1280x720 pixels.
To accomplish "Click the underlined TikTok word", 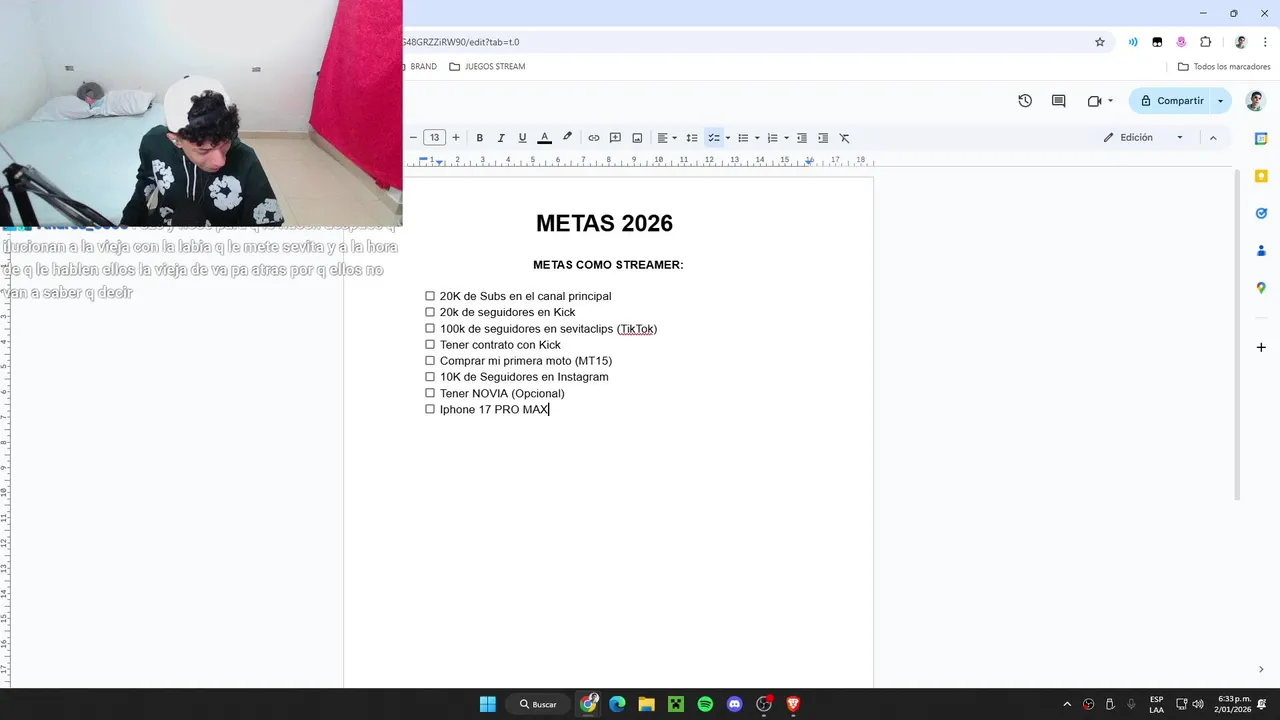I will (636, 328).
